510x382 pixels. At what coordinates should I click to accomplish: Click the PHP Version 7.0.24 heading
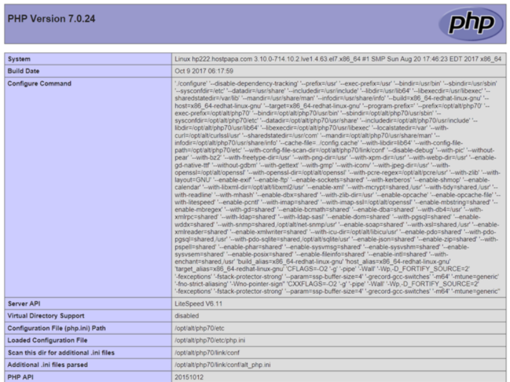(51, 19)
